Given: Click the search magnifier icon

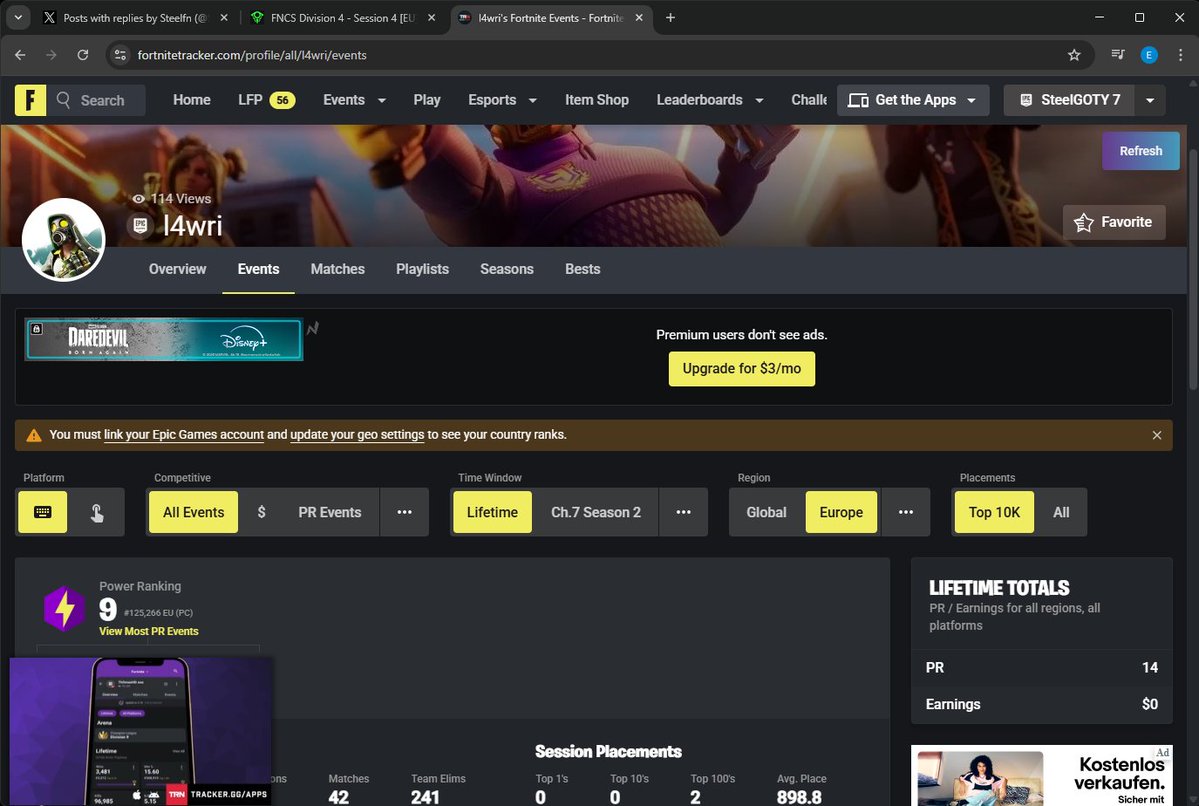Looking at the screenshot, I should (x=63, y=100).
